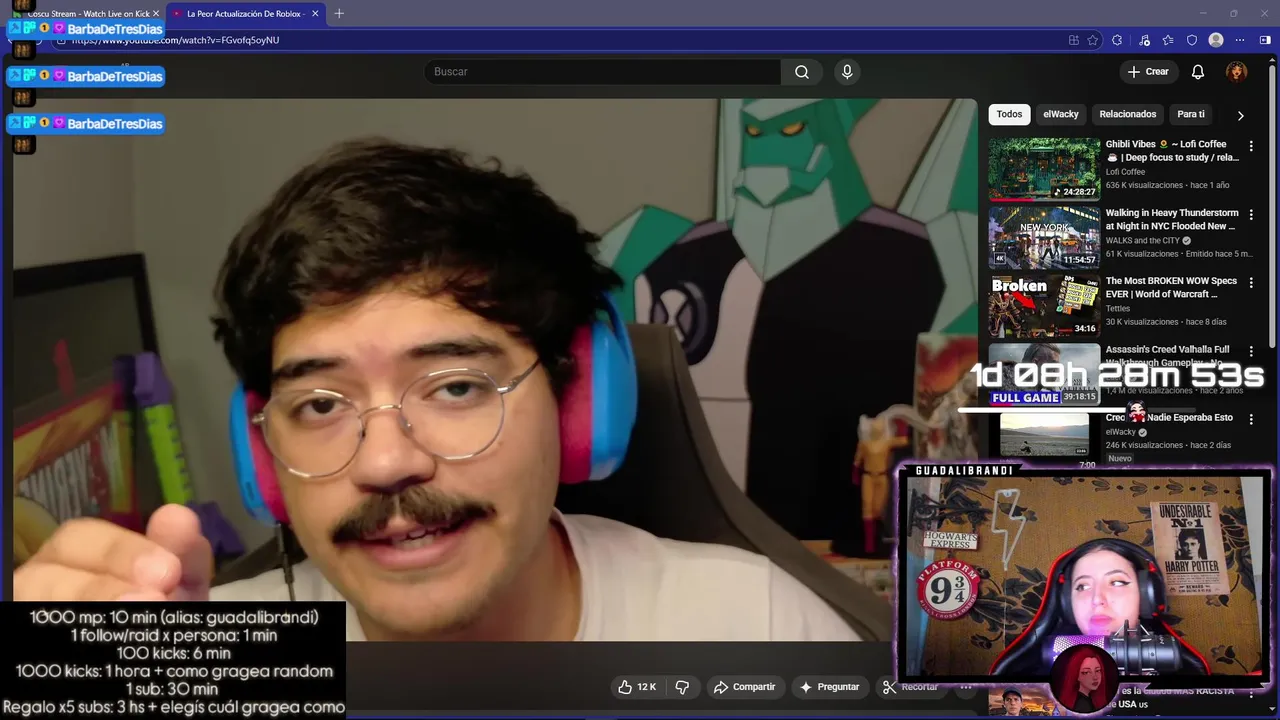Viewport: 1280px width, 720px height.
Task: Click the Compartir share button
Action: pyautogui.click(x=744, y=687)
